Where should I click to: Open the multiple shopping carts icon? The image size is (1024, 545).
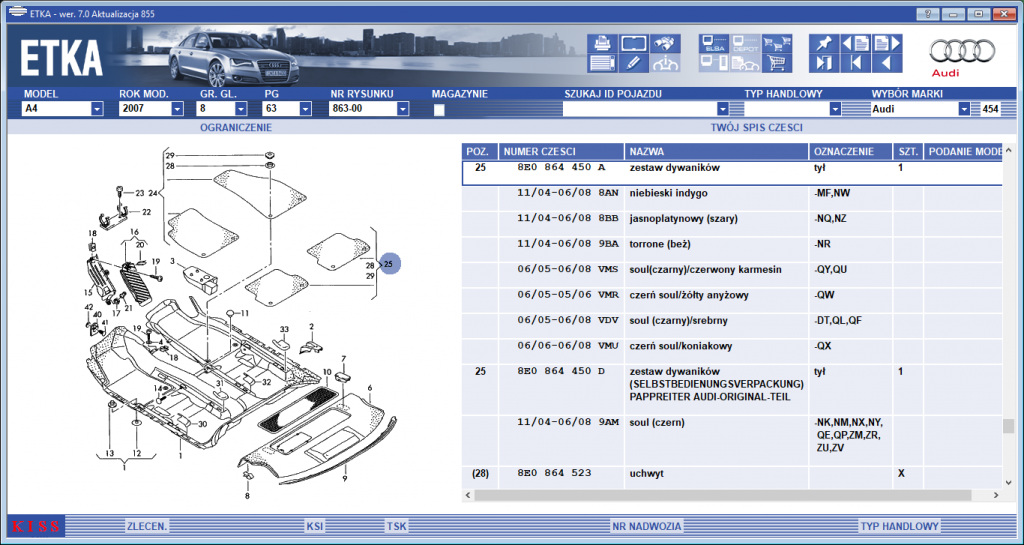tap(777, 44)
